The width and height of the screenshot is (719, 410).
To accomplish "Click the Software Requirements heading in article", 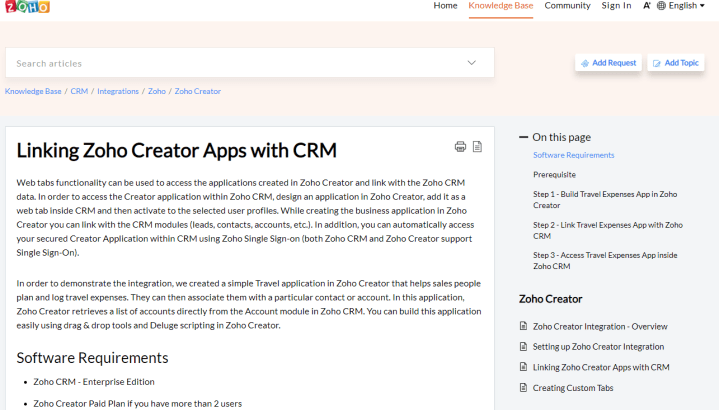I will point(92,358).
